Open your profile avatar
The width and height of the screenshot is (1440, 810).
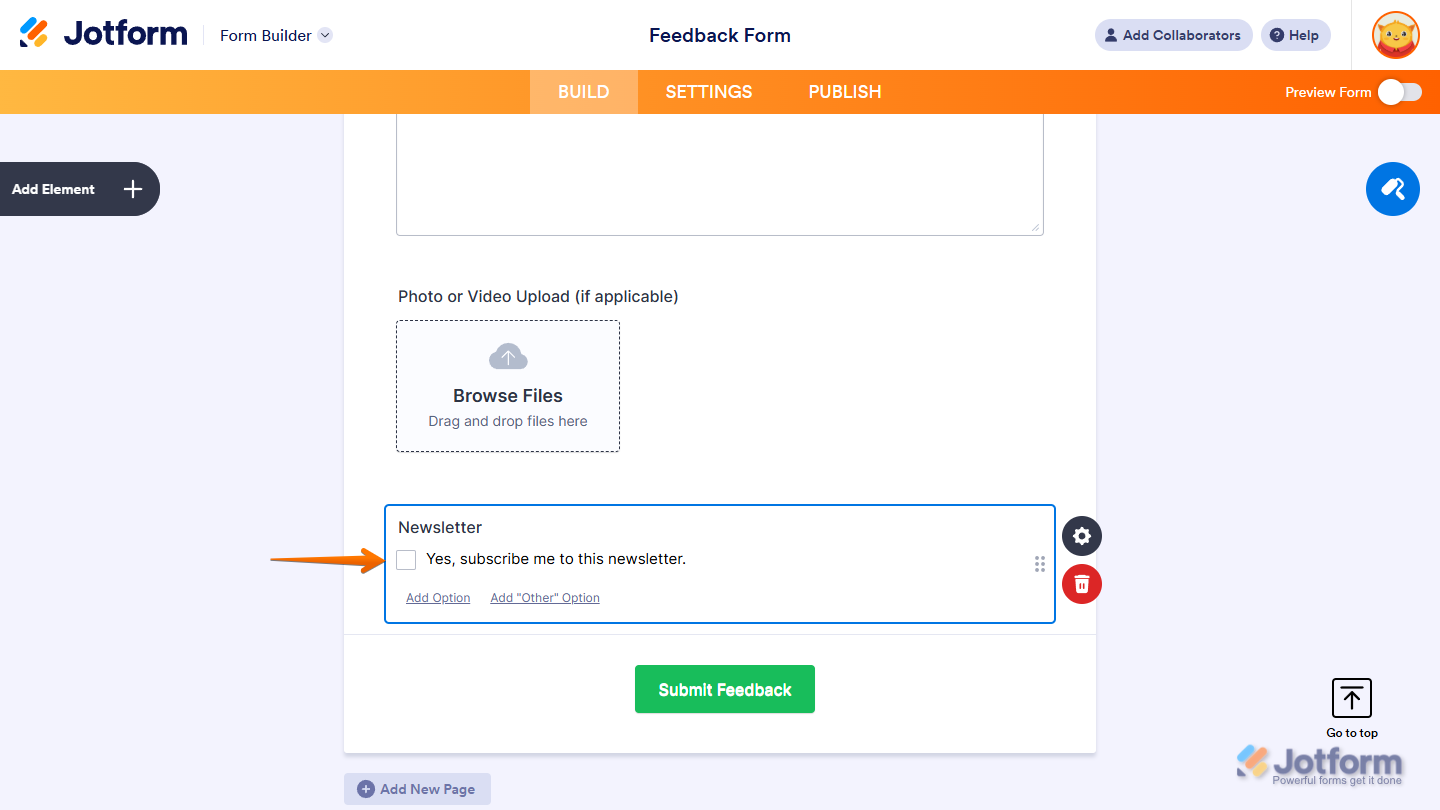[1395, 35]
